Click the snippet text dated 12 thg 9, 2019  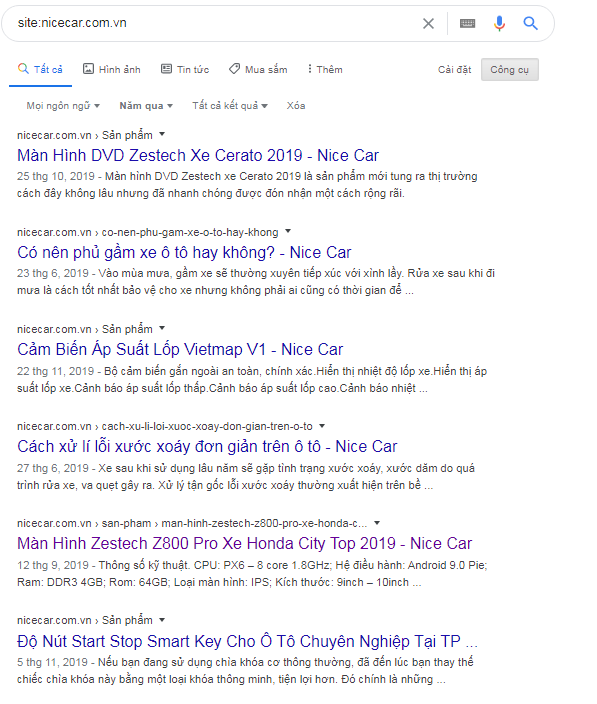(252, 573)
